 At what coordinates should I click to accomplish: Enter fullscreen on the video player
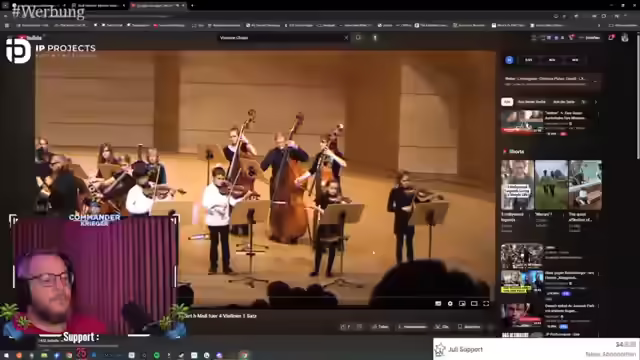pos(486,304)
